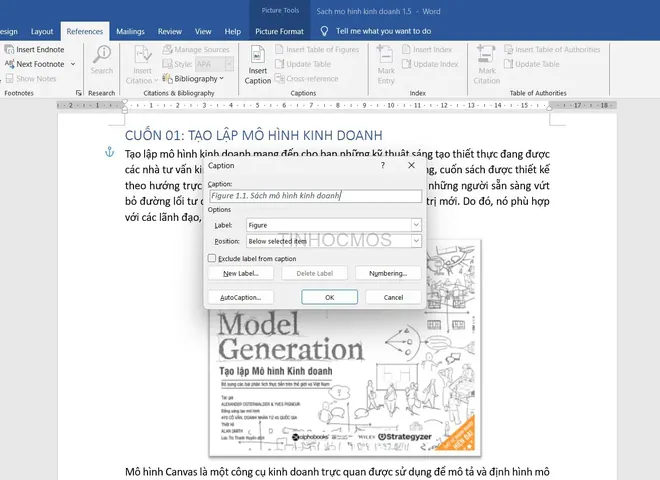Switch to the Mailings tab
Image resolution: width=660 pixels, height=480 pixels.
point(130,32)
